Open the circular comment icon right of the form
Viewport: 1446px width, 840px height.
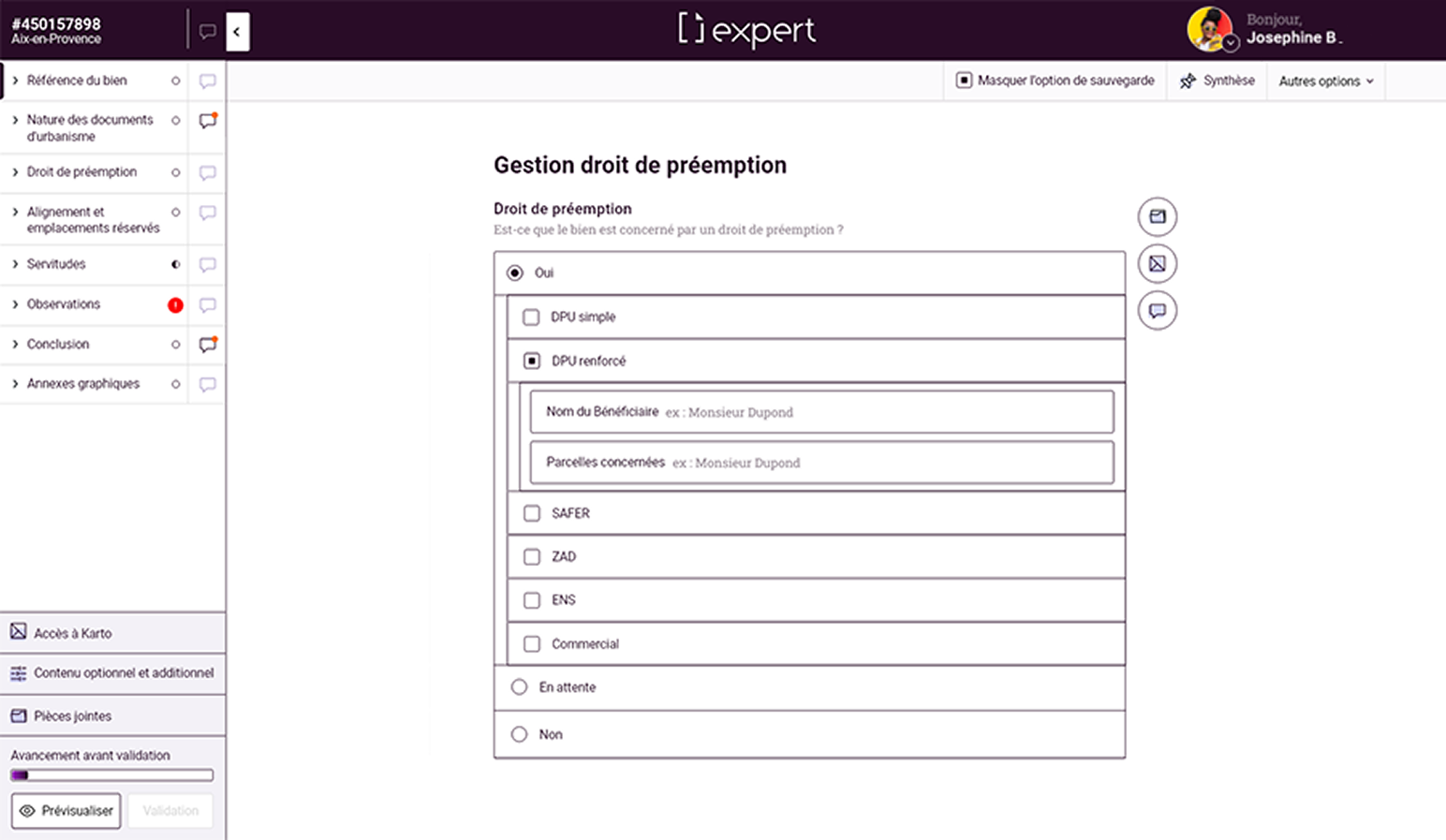(x=1158, y=311)
